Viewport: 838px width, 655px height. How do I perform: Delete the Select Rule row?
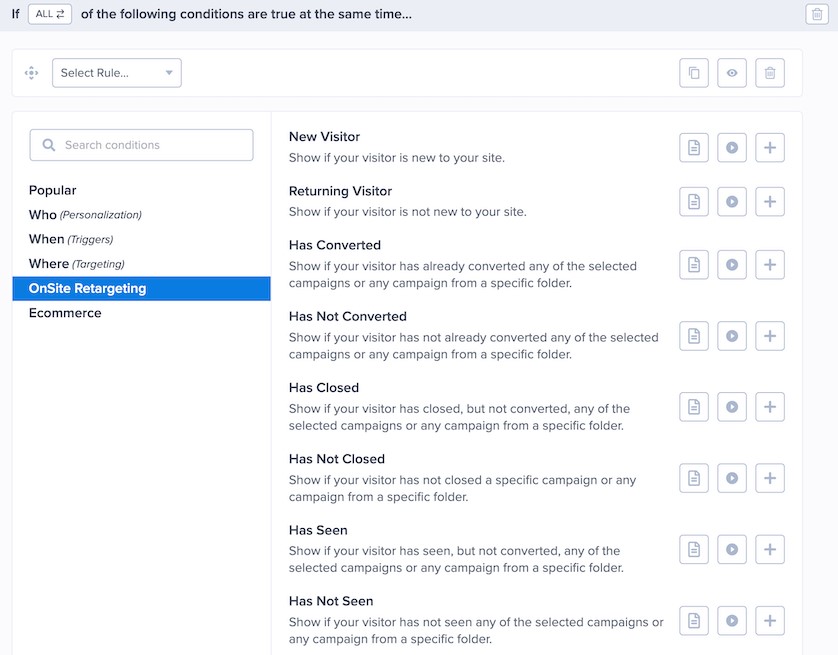tap(770, 73)
